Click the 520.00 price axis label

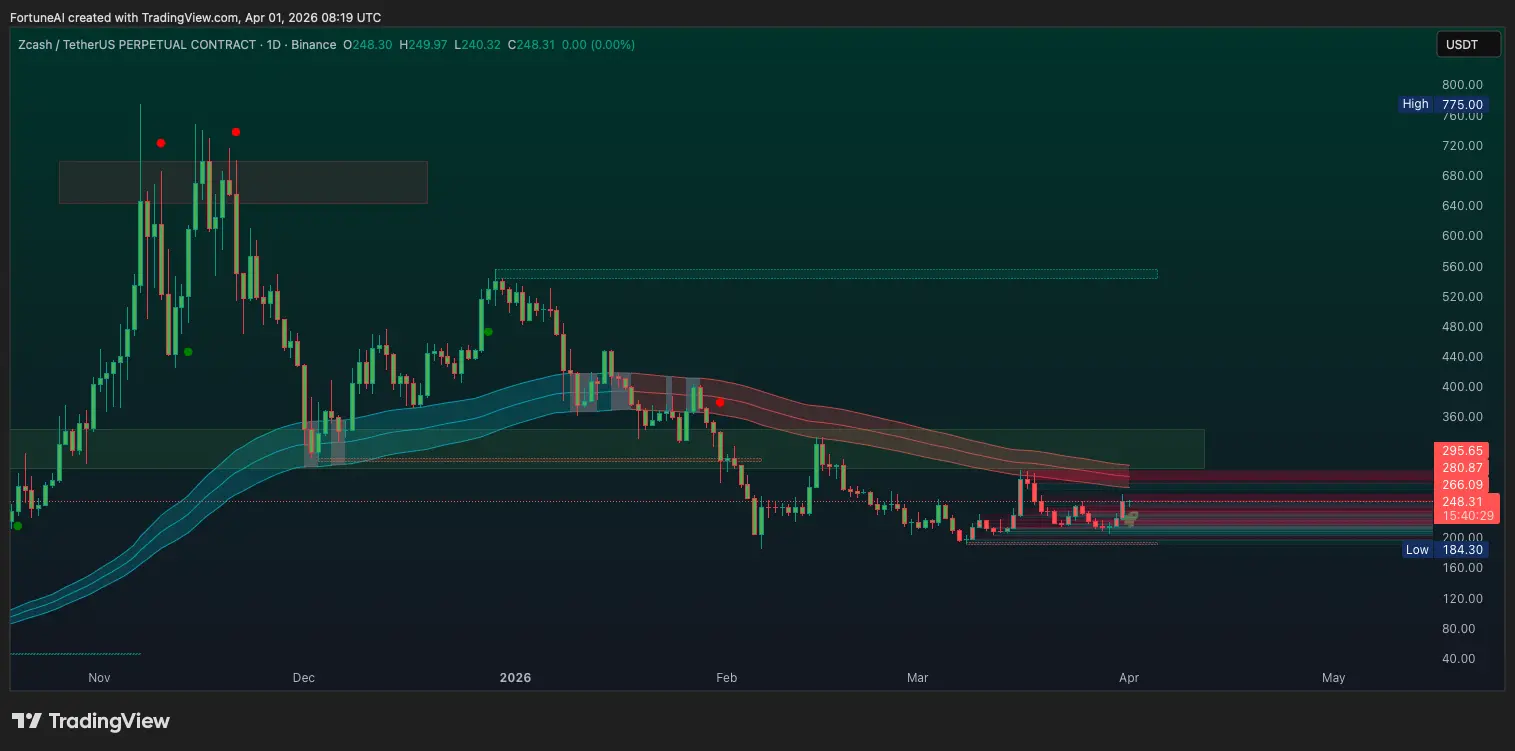[x=1462, y=297]
